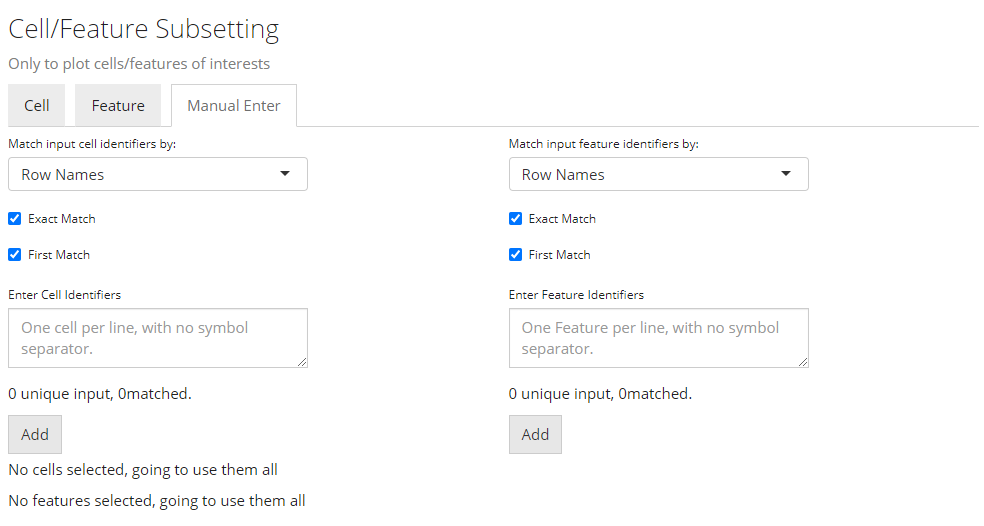Disable Exact Match checkbox for feature identifiers
This screenshot has height=526, width=984.
coord(516,219)
